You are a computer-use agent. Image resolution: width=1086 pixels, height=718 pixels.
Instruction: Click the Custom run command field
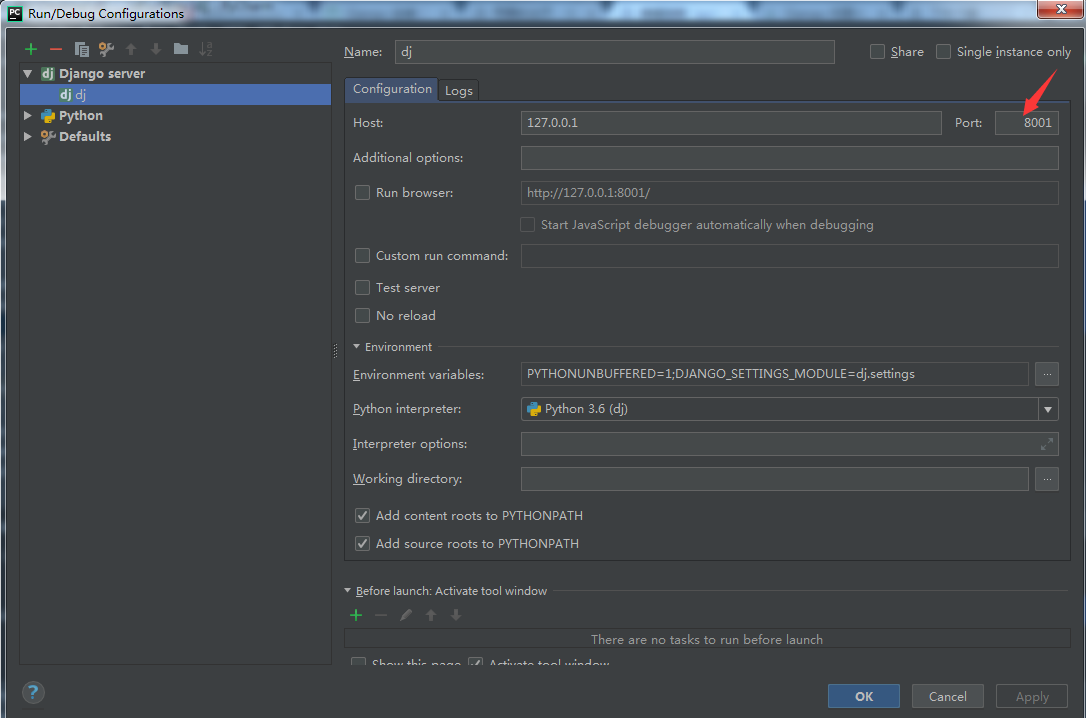tap(790, 255)
